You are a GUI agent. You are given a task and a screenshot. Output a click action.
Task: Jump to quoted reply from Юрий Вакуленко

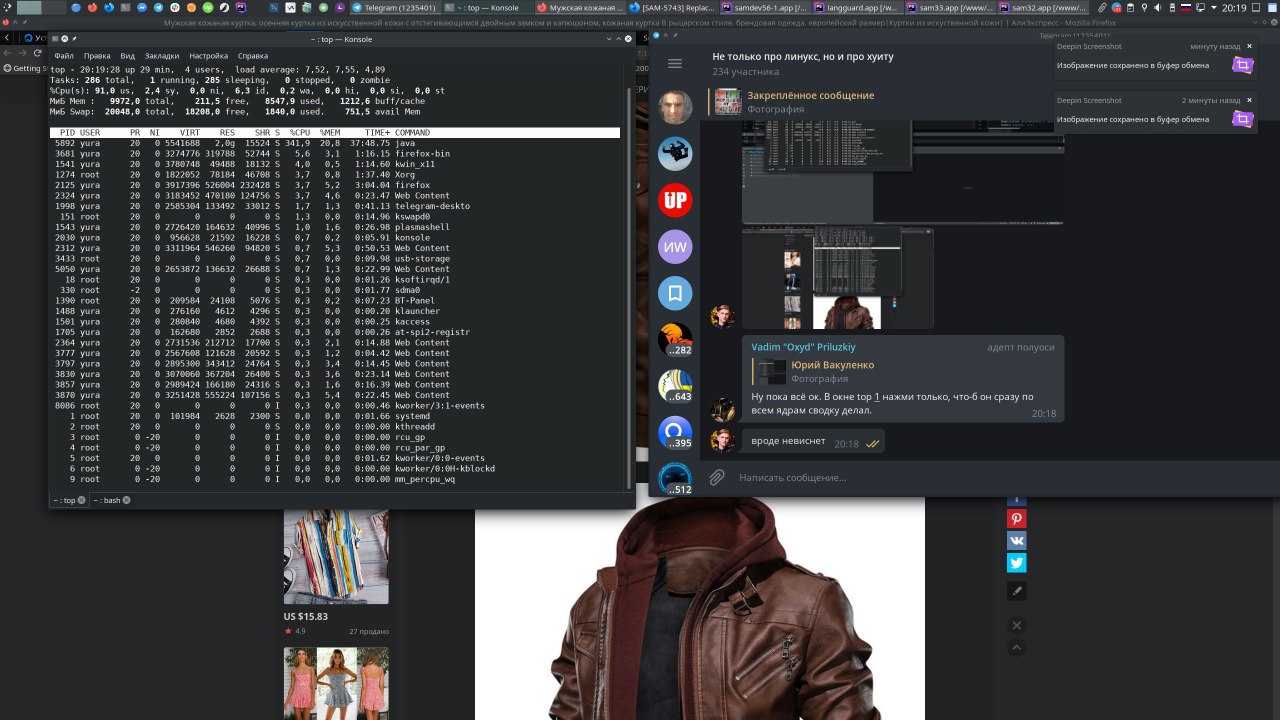click(x=905, y=372)
